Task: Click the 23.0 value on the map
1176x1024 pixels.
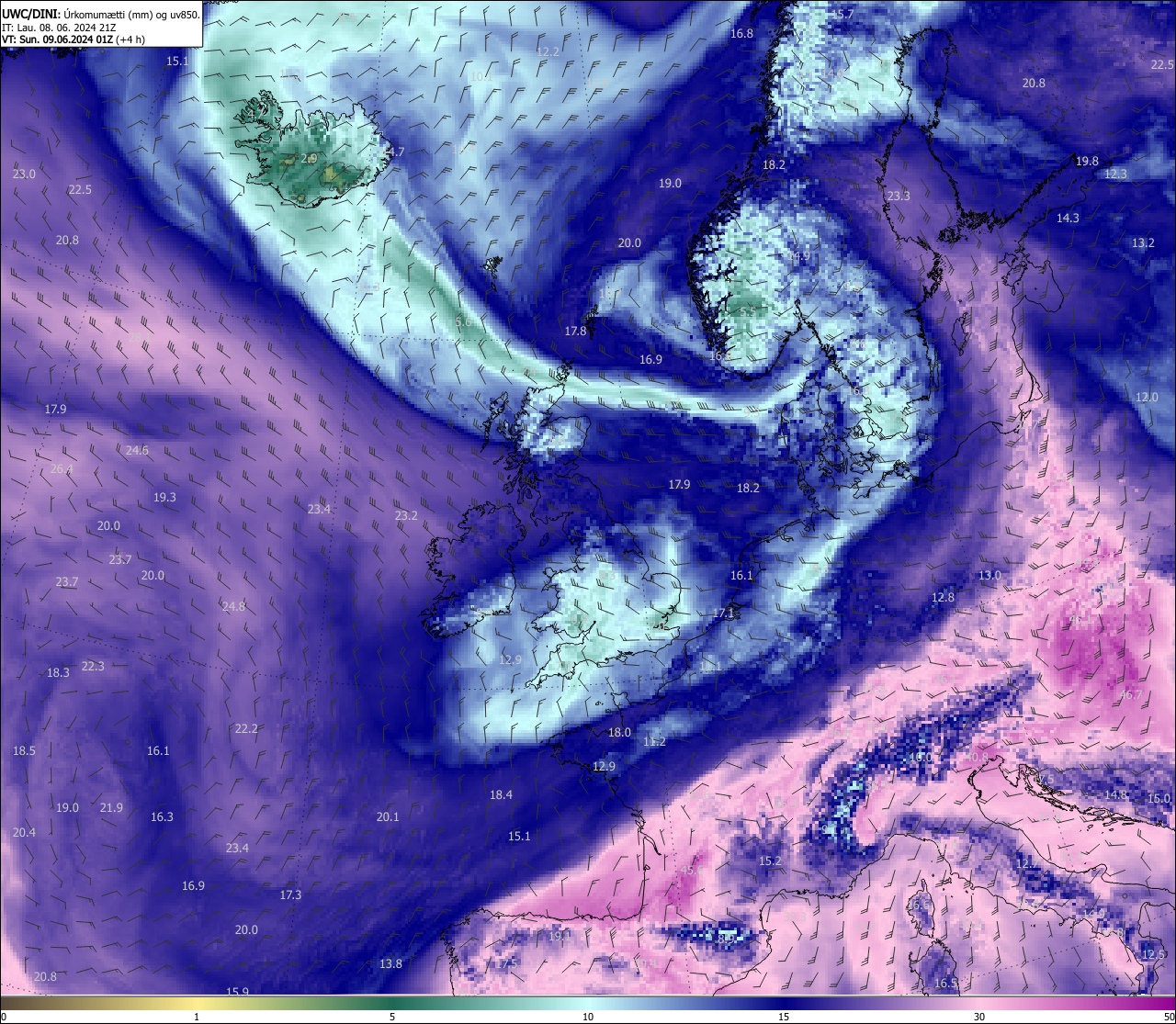Action: tap(24, 174)
